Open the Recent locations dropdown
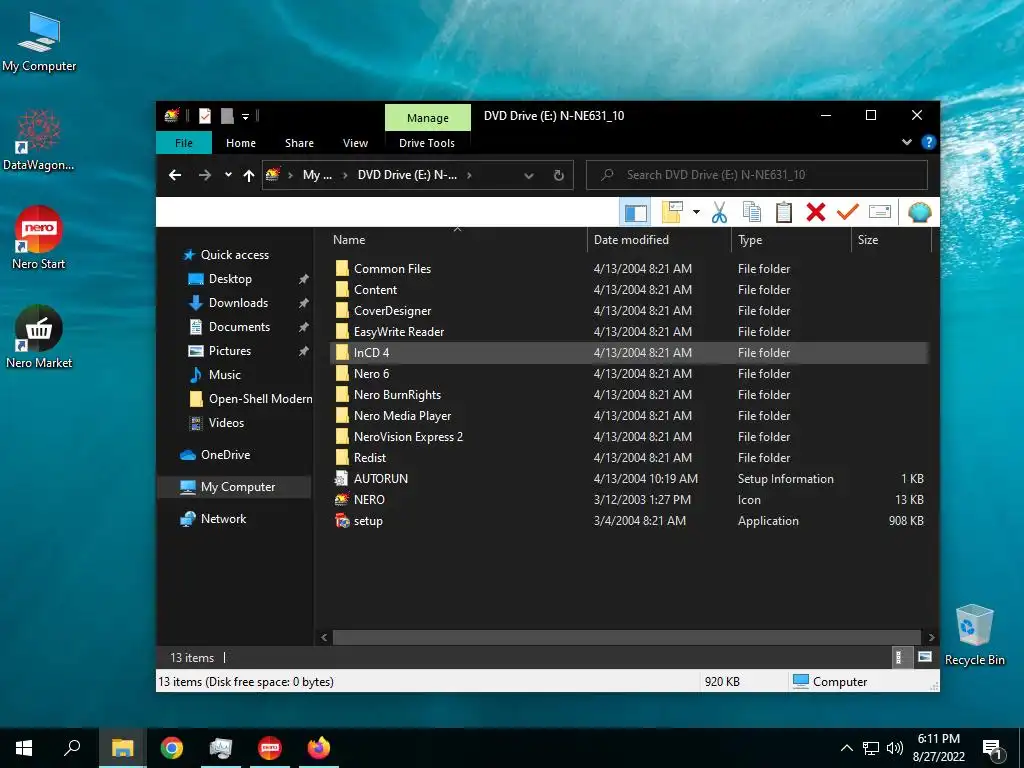The height and width of the screenshot is (768, 1024). (x=228, y=174)
